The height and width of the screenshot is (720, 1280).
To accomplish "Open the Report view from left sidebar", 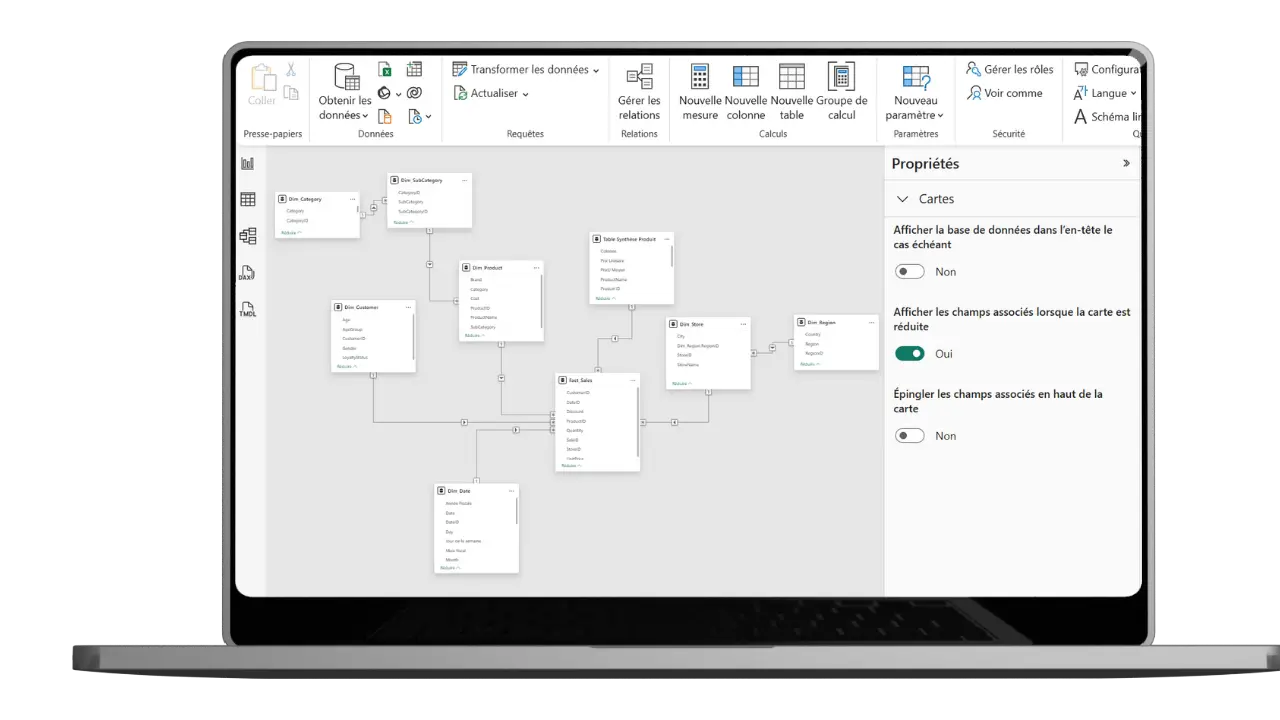I will click(x=248, y=164).
